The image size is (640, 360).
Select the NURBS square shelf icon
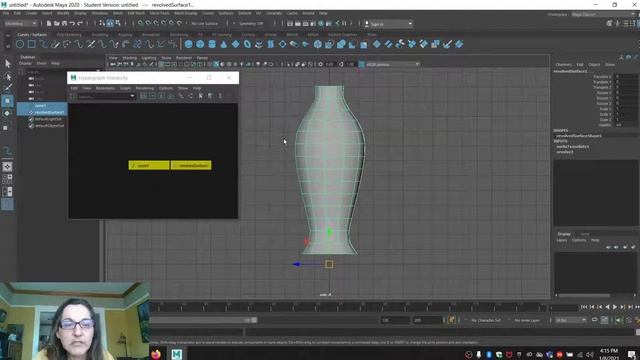pos(31,44)
